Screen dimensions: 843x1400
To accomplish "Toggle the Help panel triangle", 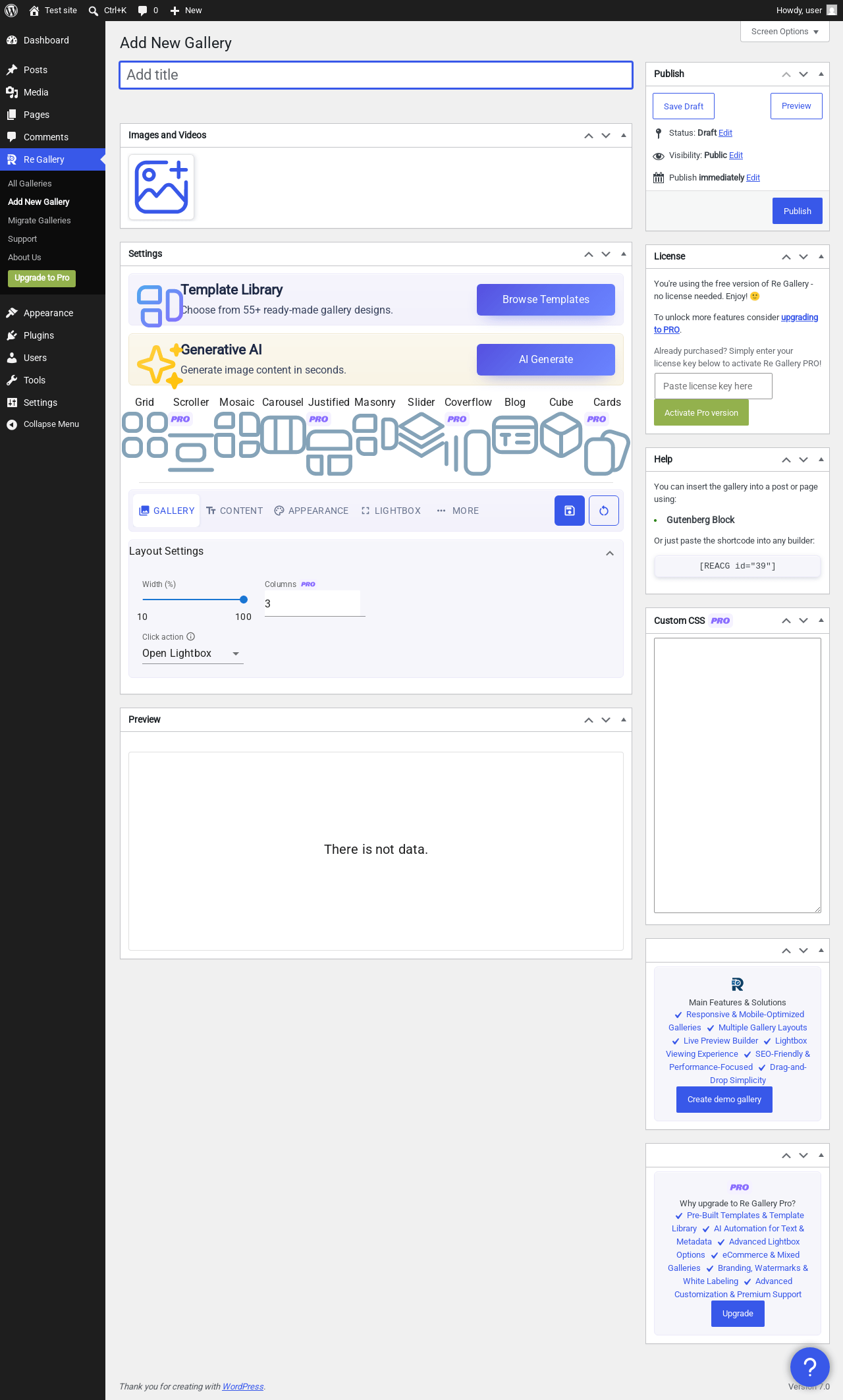I will click(821, 459).
